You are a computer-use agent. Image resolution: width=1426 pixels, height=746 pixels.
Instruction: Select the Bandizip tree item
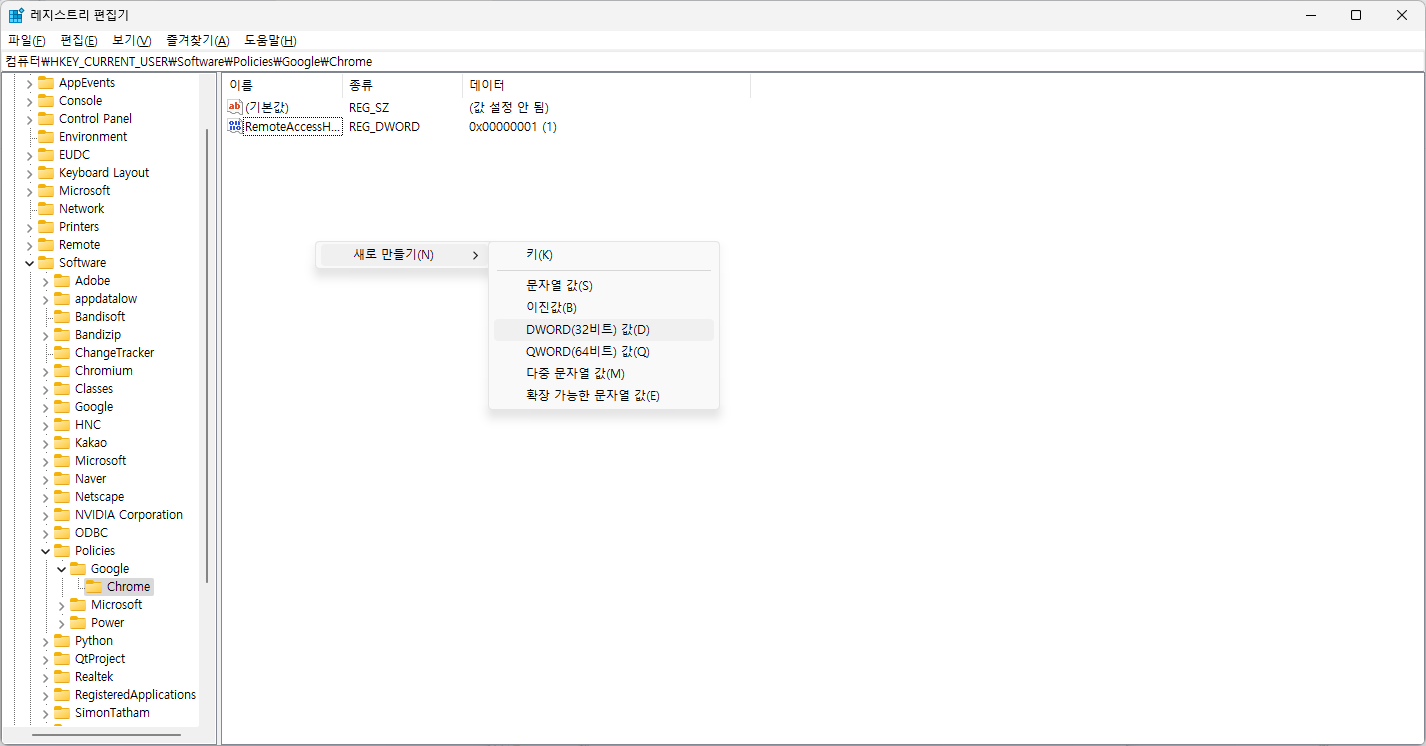coord(98,335)
